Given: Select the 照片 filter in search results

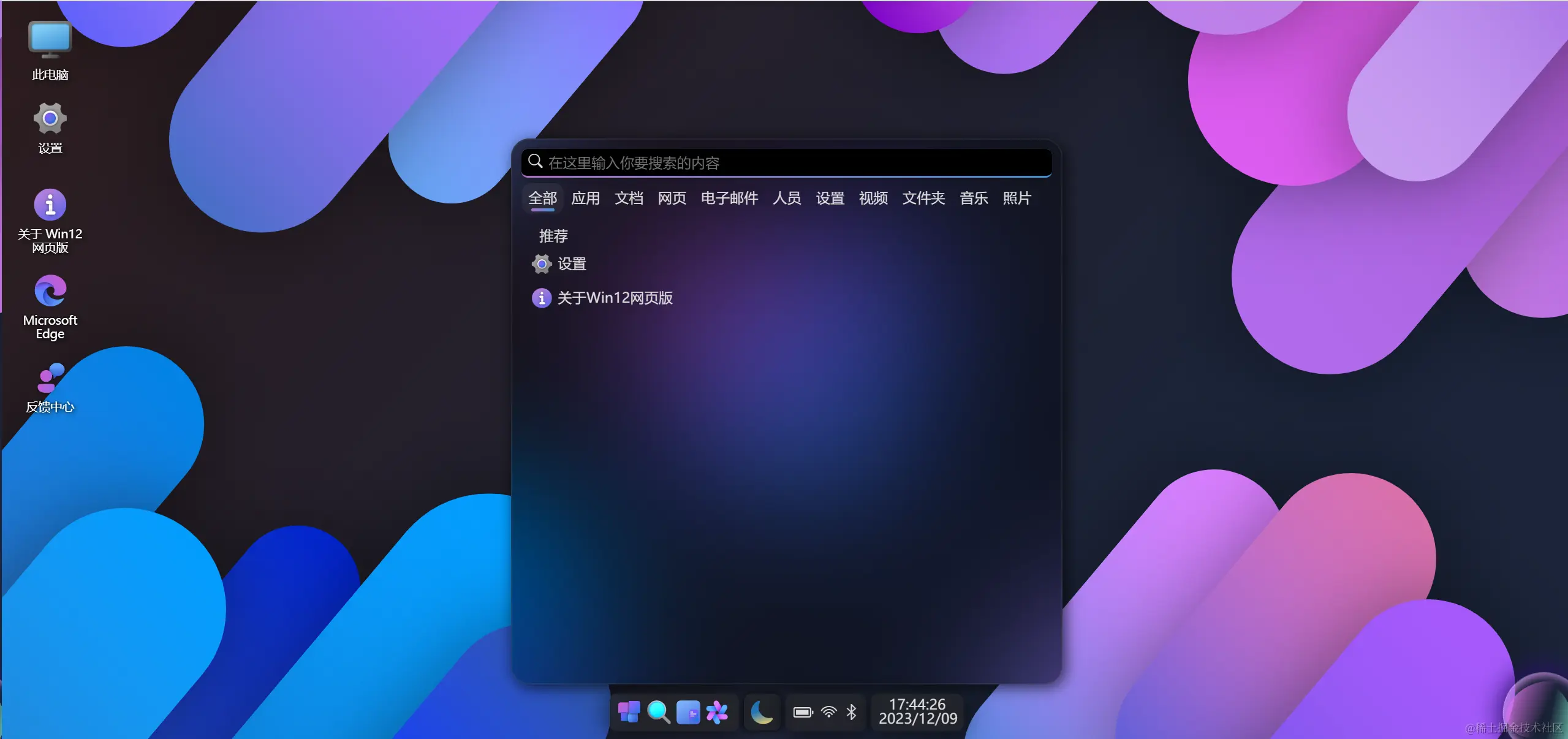Looking at the screenshot, I should click(1017, 199).
